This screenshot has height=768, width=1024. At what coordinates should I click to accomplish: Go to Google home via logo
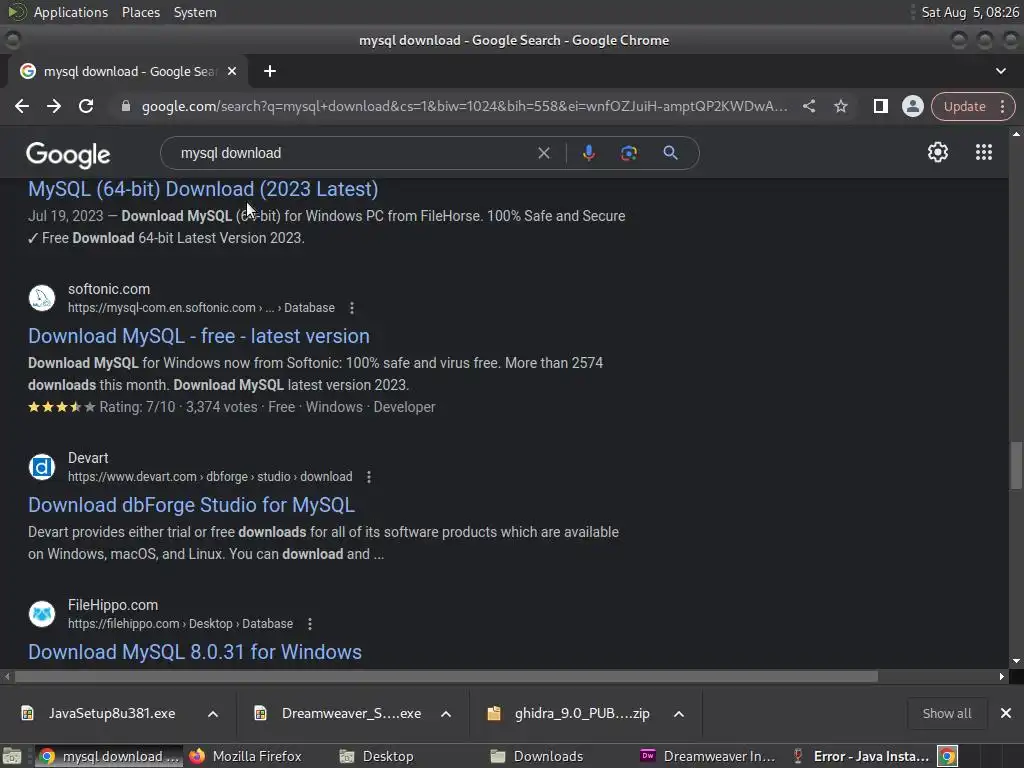[68, 155]
